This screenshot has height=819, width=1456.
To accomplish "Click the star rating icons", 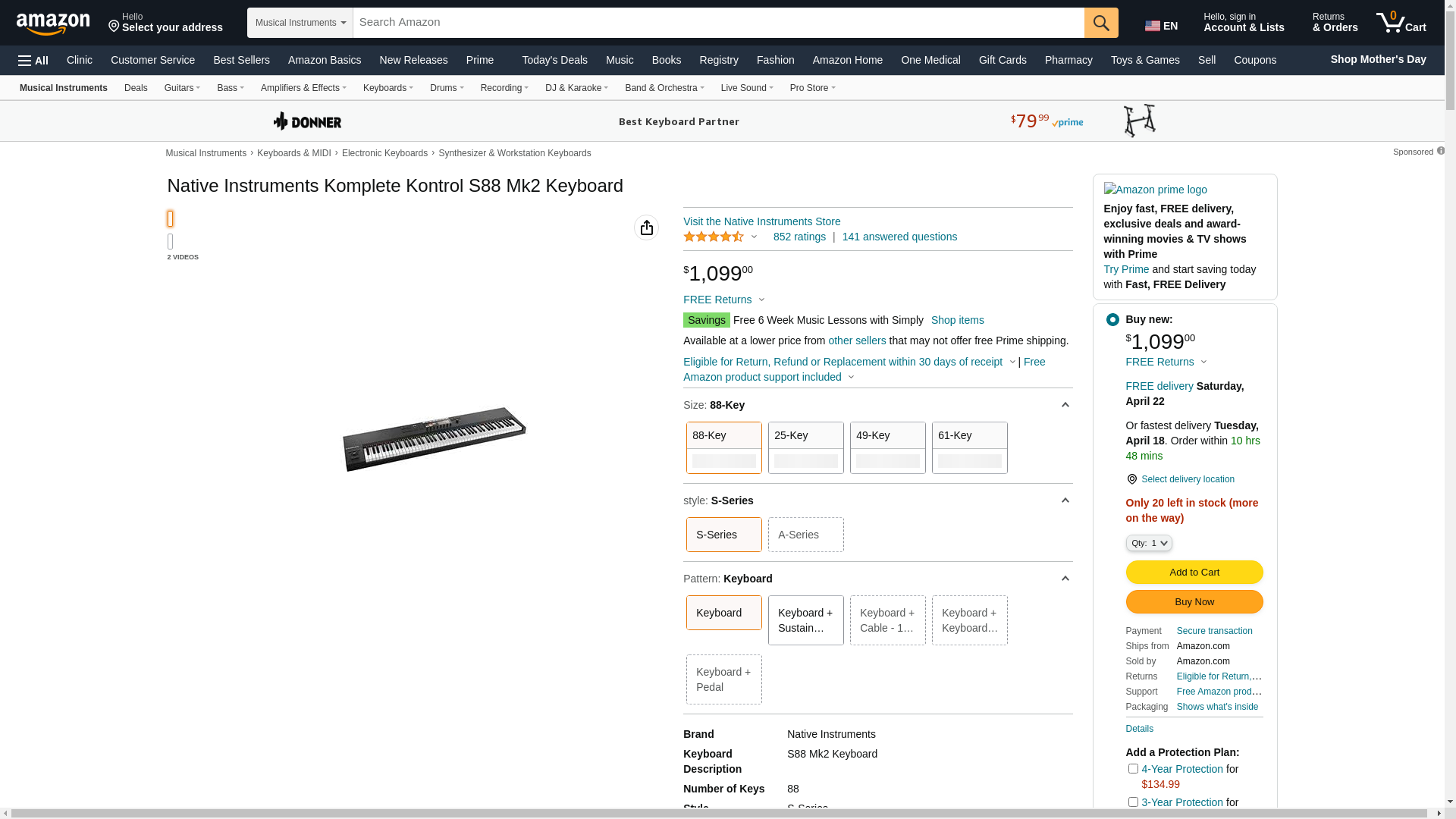I will point(714,237).
